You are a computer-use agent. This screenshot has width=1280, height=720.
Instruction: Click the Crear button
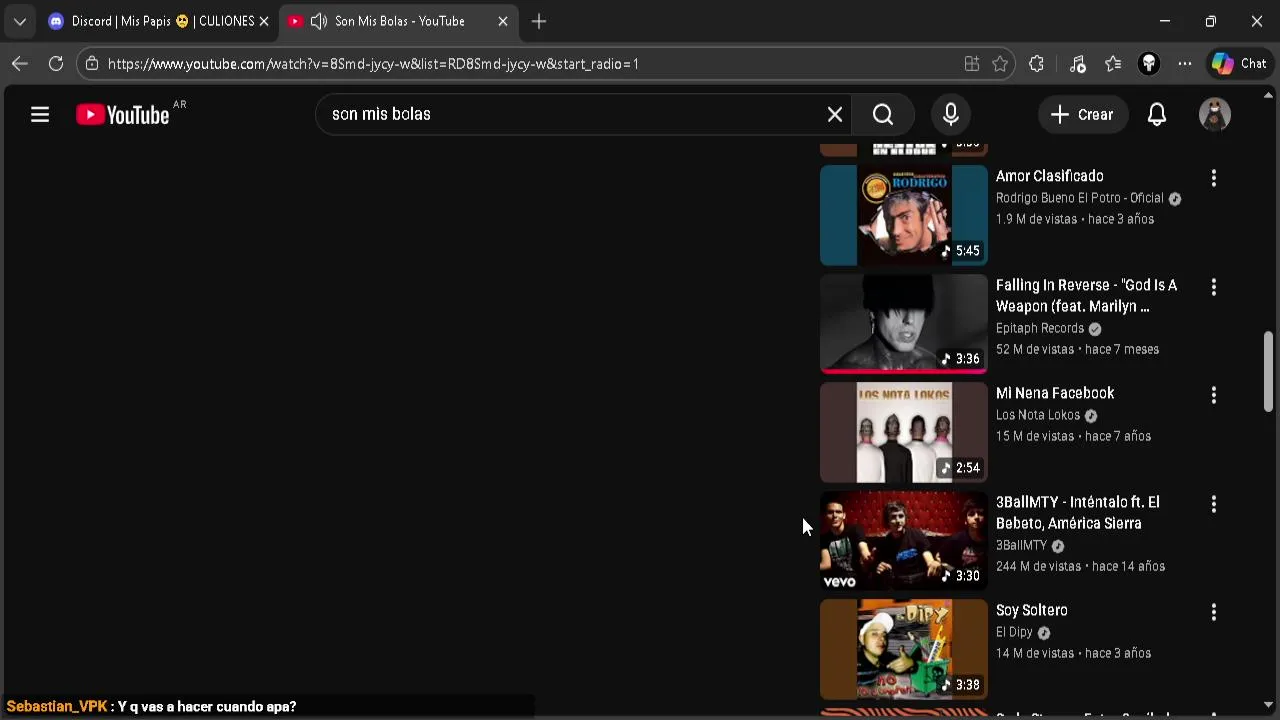pos(1082,114)
